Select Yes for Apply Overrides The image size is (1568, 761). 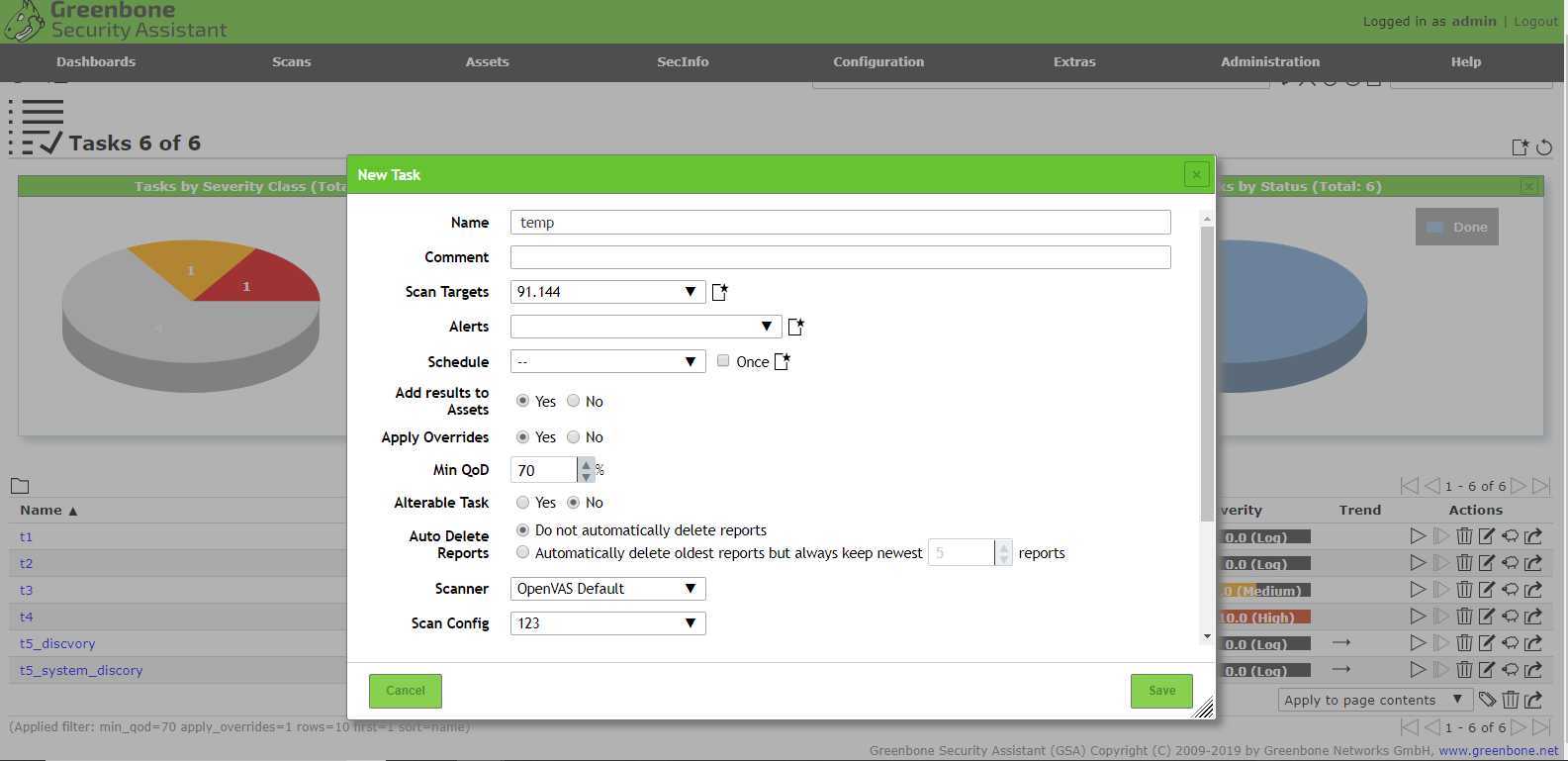pyautogui.click(x=523, y=436)
